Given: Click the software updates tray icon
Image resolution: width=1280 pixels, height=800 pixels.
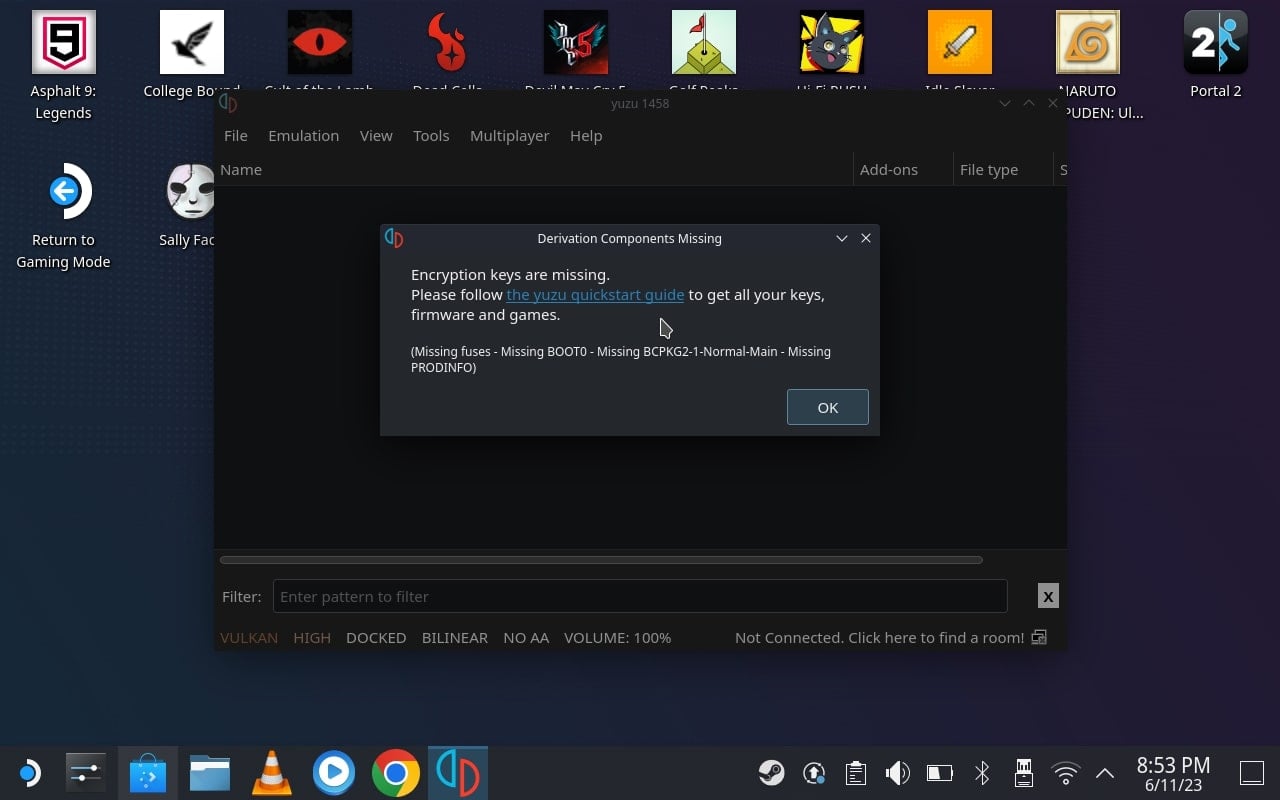Looking at the screenshot, I should pyautogui.click(x=813, y=773).
